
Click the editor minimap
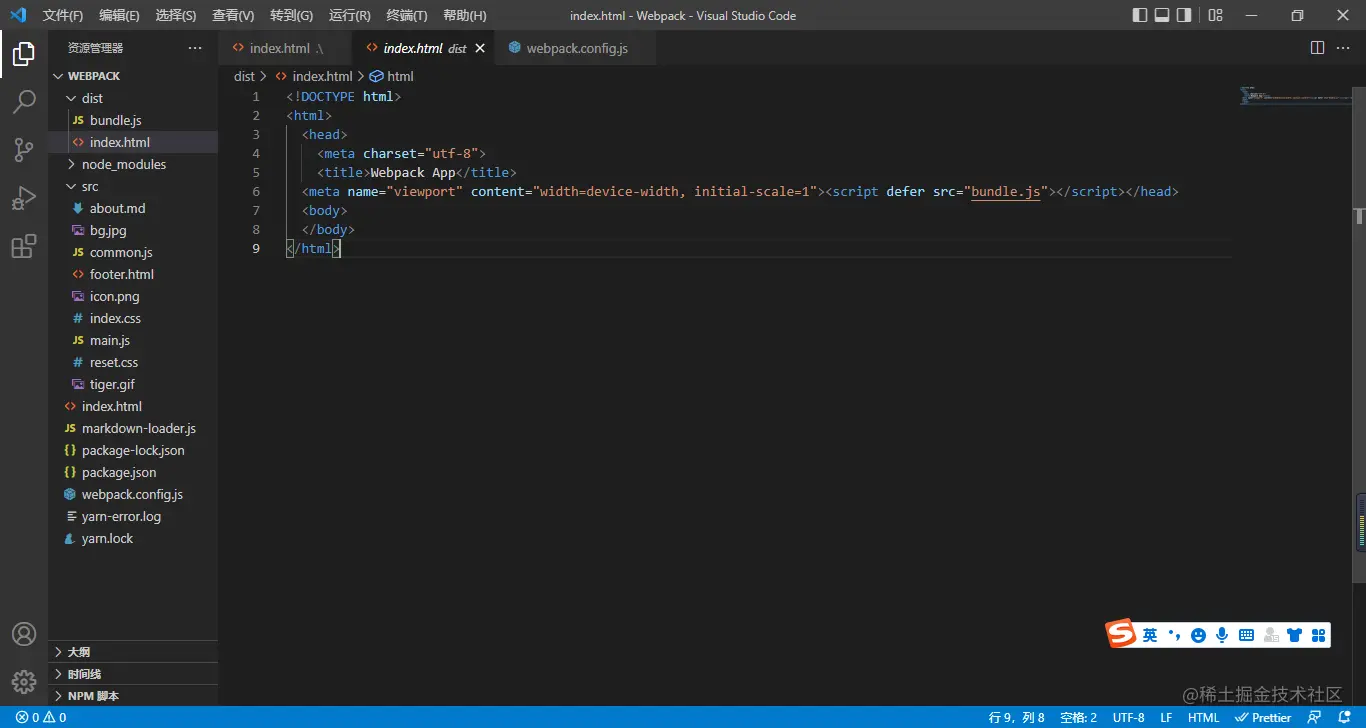coord(1295,97)
